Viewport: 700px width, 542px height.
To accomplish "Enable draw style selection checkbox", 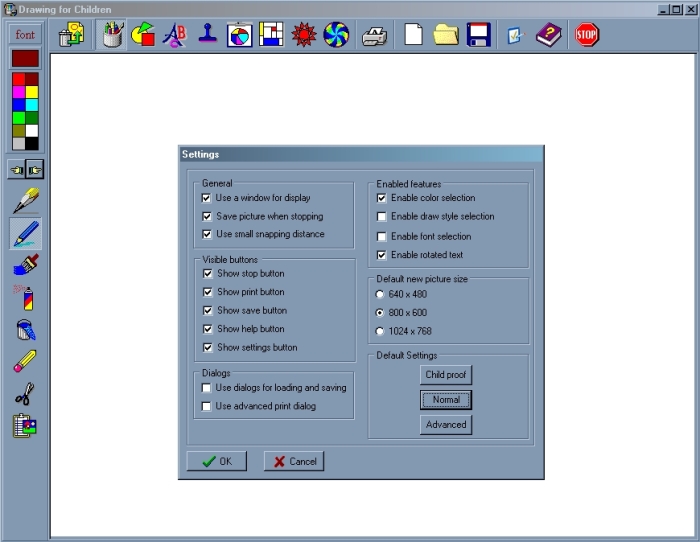I will [381, 216].
